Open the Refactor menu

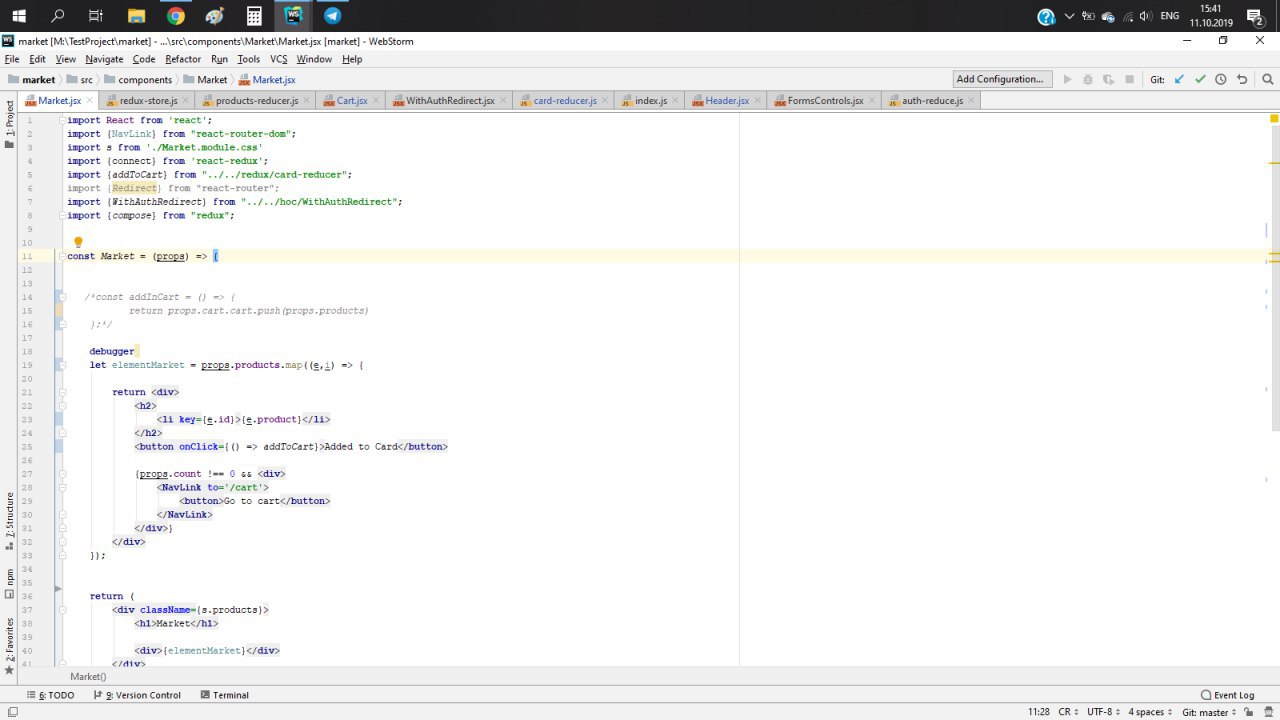pyautogui.click(x=183, y=59)
